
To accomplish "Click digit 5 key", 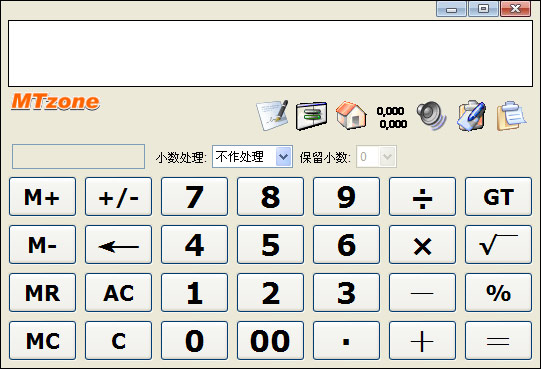I will click(270, 245).
